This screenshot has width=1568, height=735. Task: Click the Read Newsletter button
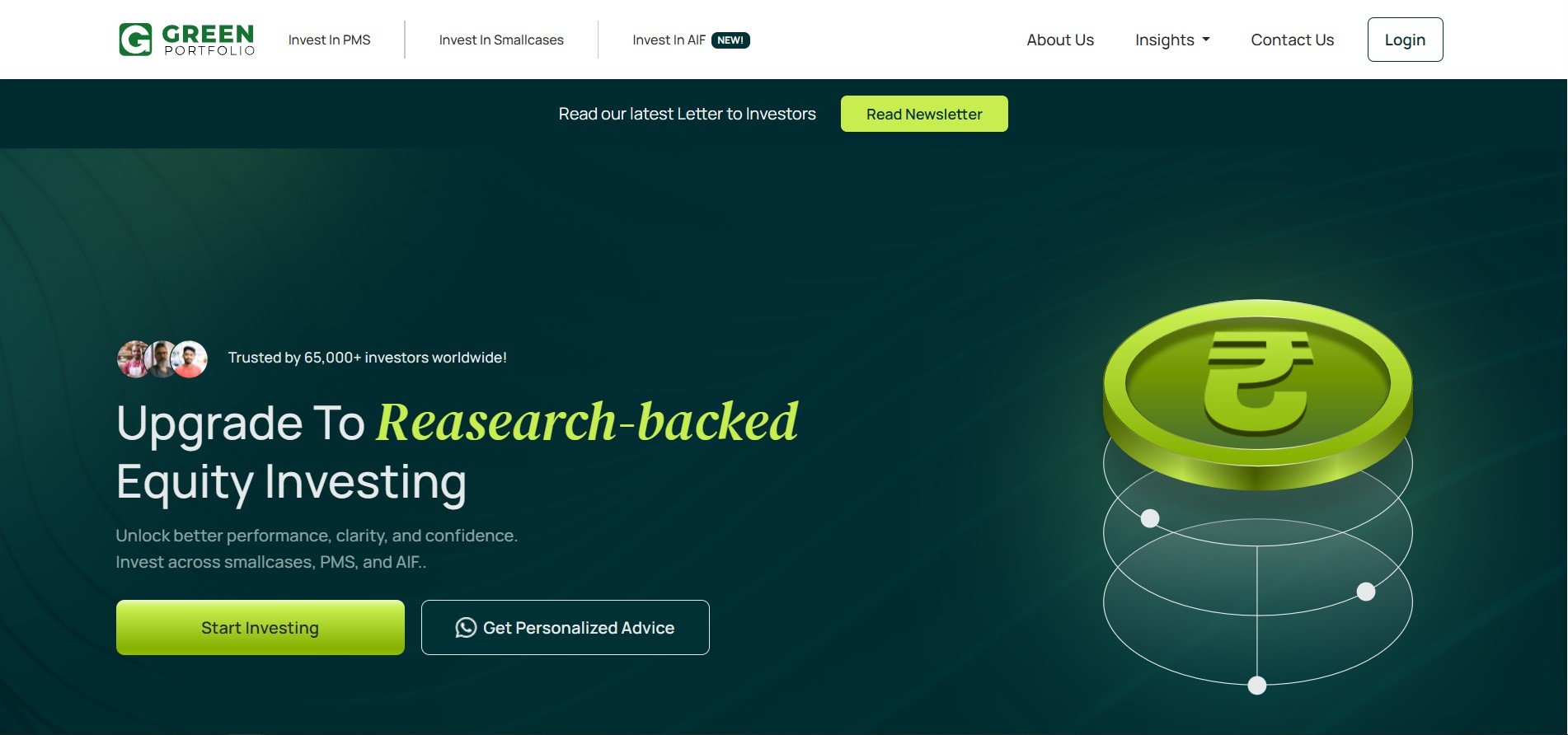(x=924, y=114)
